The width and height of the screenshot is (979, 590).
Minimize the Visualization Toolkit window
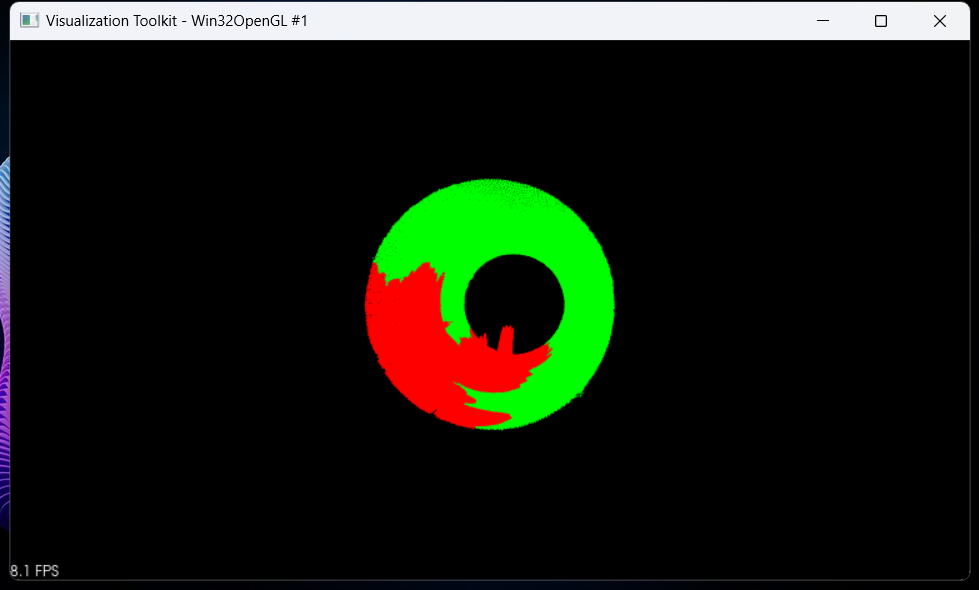pyautogui.click(x=823, y=21)
